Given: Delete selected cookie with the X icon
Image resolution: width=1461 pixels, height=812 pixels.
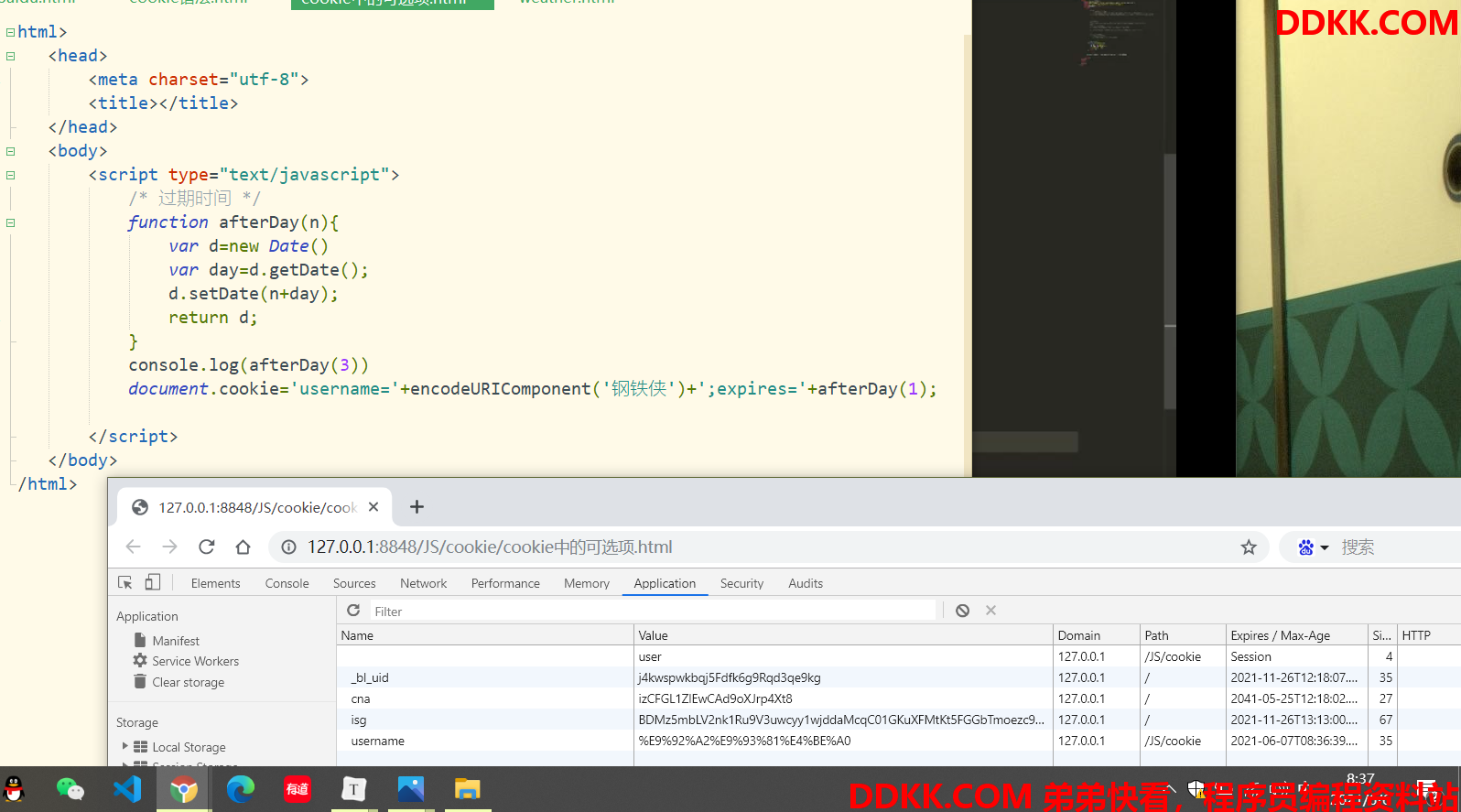Looking at the screenshot, I should click(990, 611).
